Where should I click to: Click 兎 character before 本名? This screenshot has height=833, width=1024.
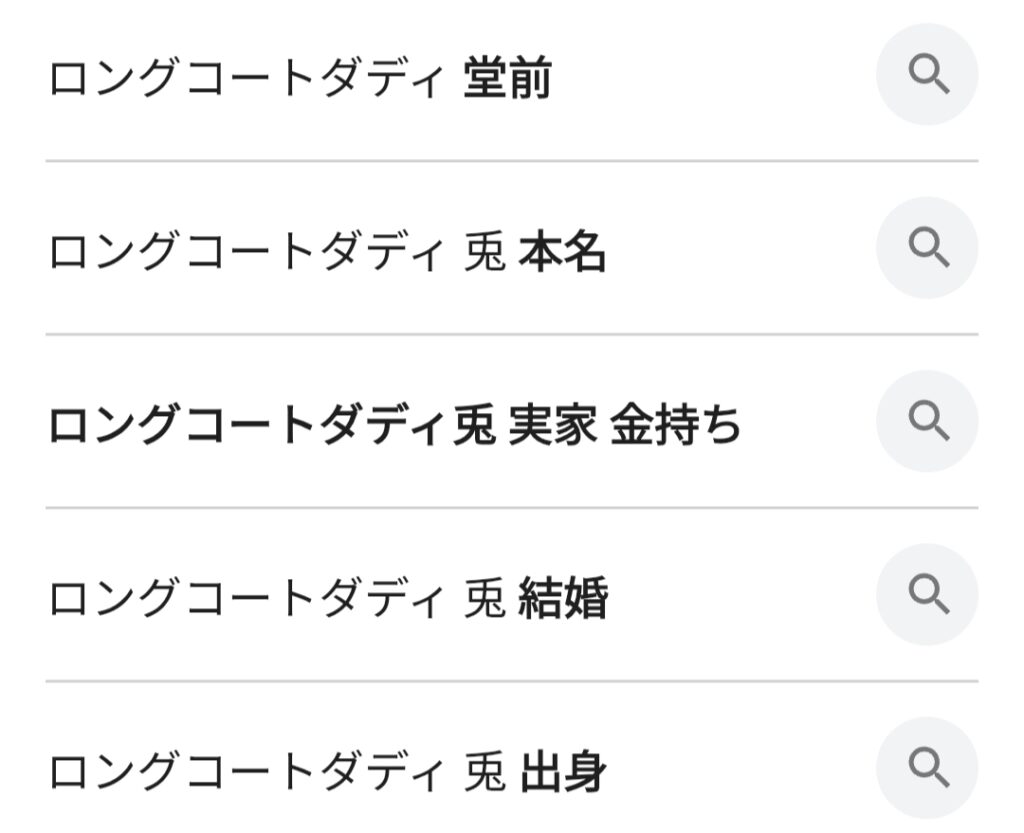click(485, 254)
